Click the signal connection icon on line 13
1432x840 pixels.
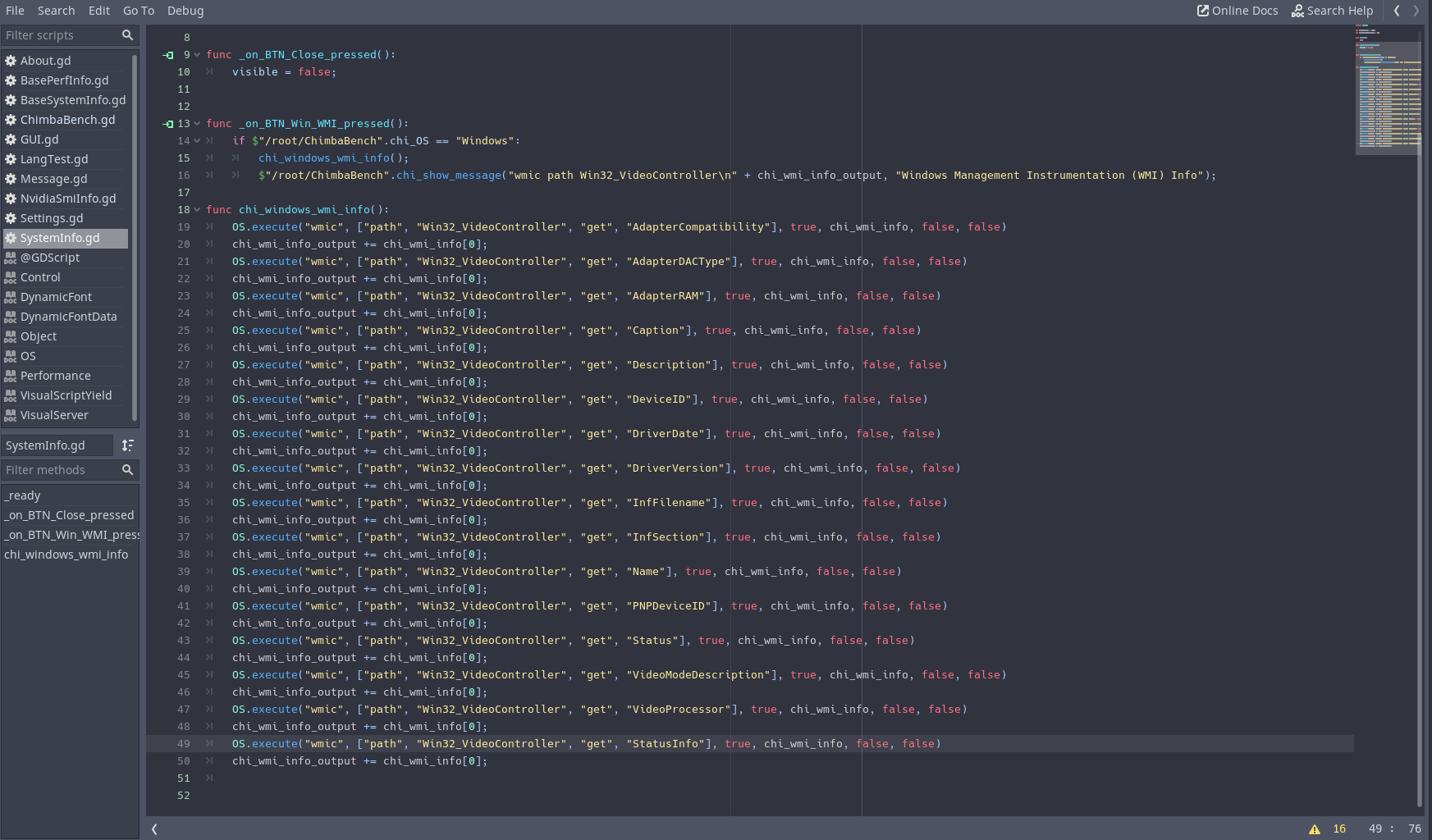click(168, 124)
